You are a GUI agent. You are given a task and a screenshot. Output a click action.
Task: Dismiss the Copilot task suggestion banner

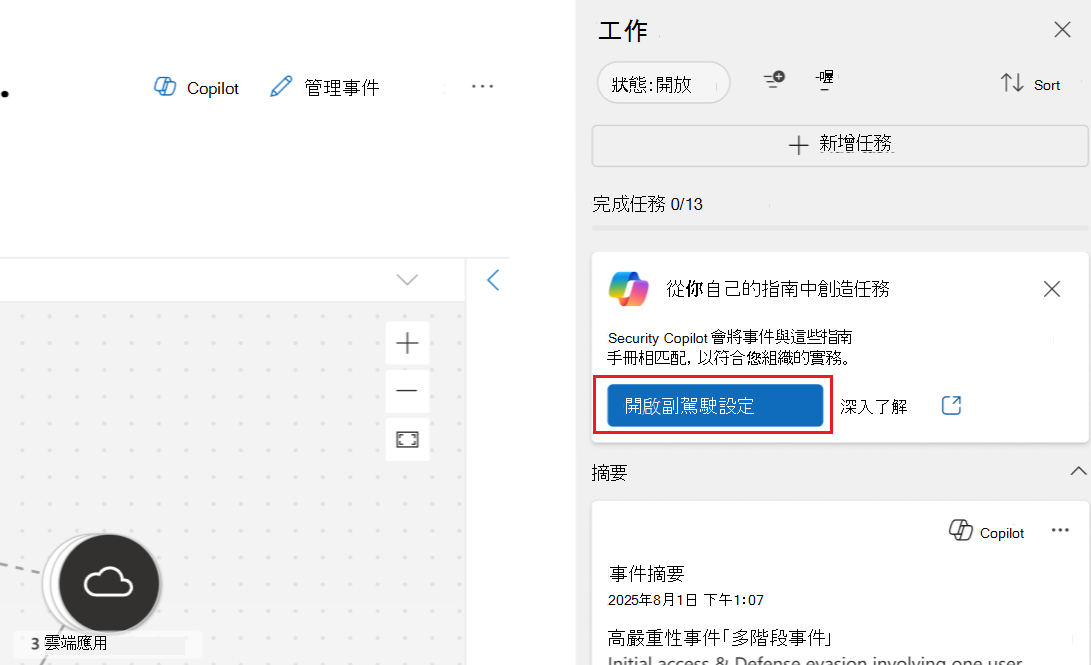tap(1051, 289)
